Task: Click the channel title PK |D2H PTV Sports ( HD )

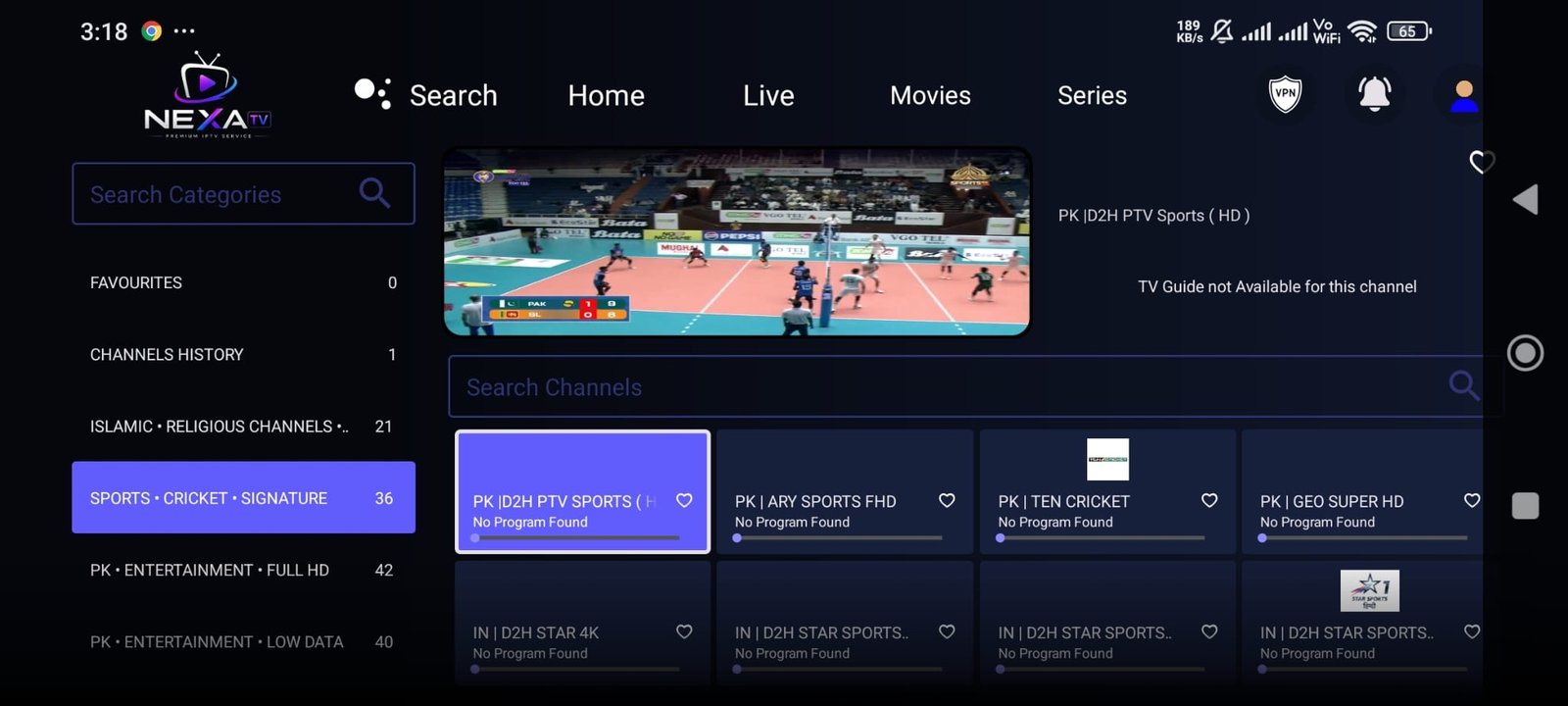Action: pyautogui.click(x=1153, y=216)
